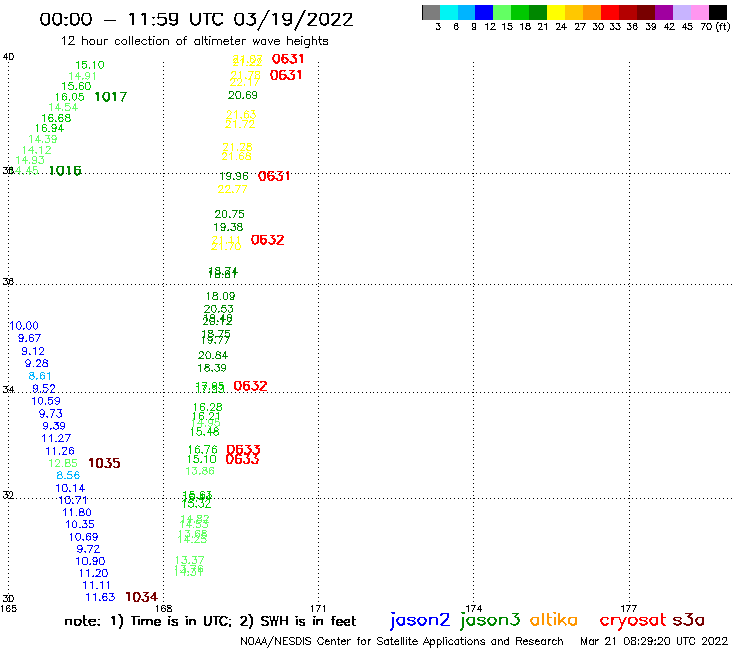
Task: Select the value '18.09'
Action: (220, 296)
